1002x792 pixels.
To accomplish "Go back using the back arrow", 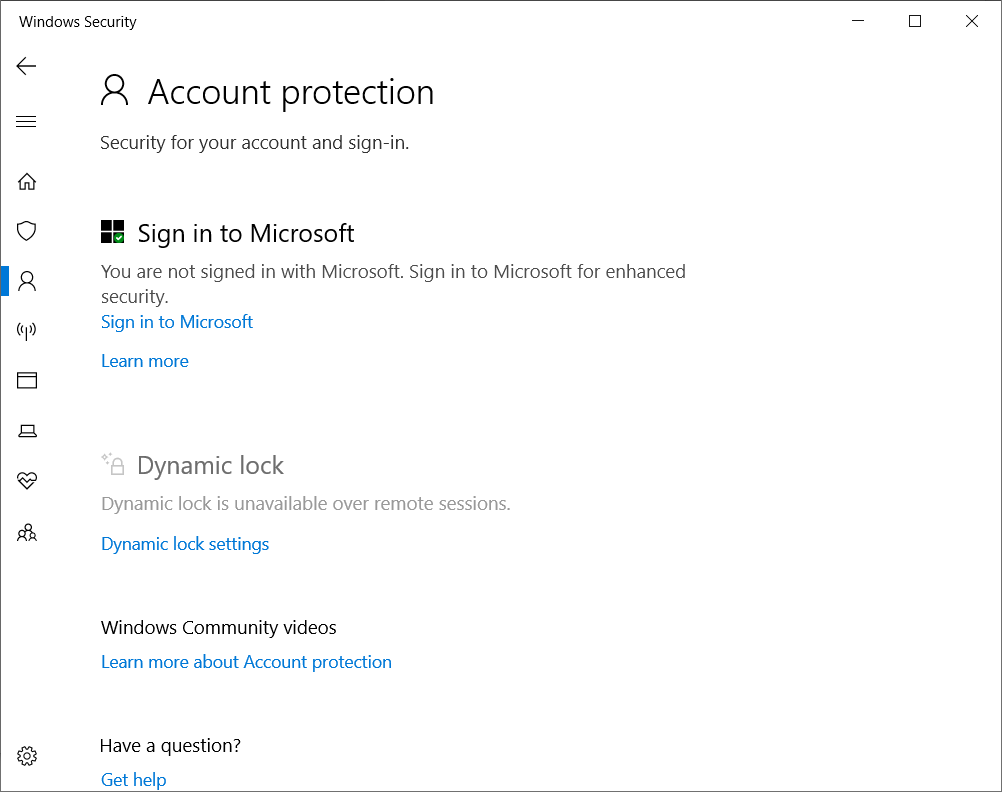I will [26, 66].
